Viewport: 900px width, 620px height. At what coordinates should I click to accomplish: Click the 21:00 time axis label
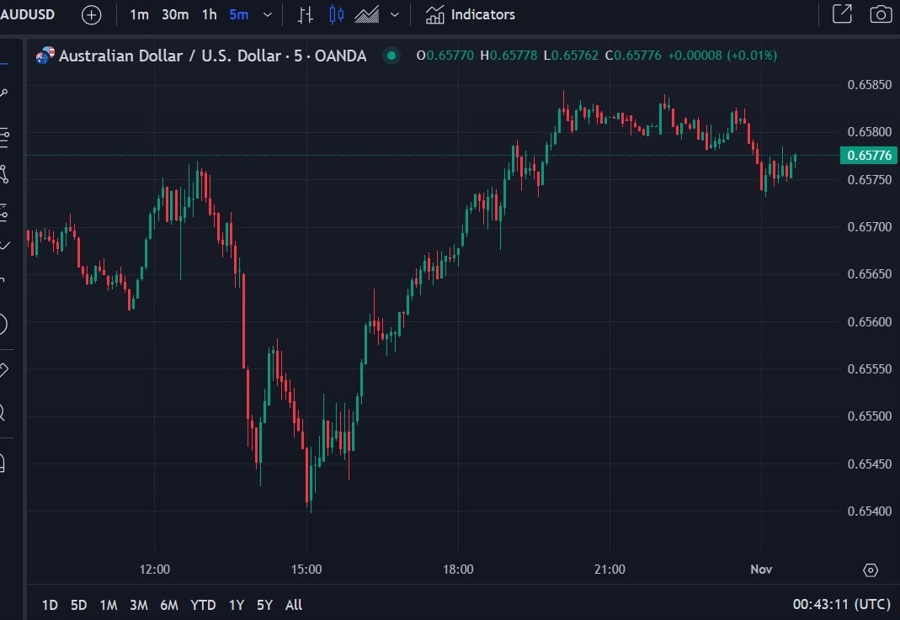coord(610,569)
